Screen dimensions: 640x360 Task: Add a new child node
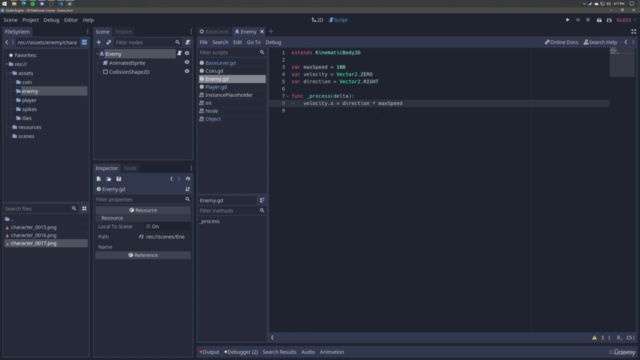[99, 42]
